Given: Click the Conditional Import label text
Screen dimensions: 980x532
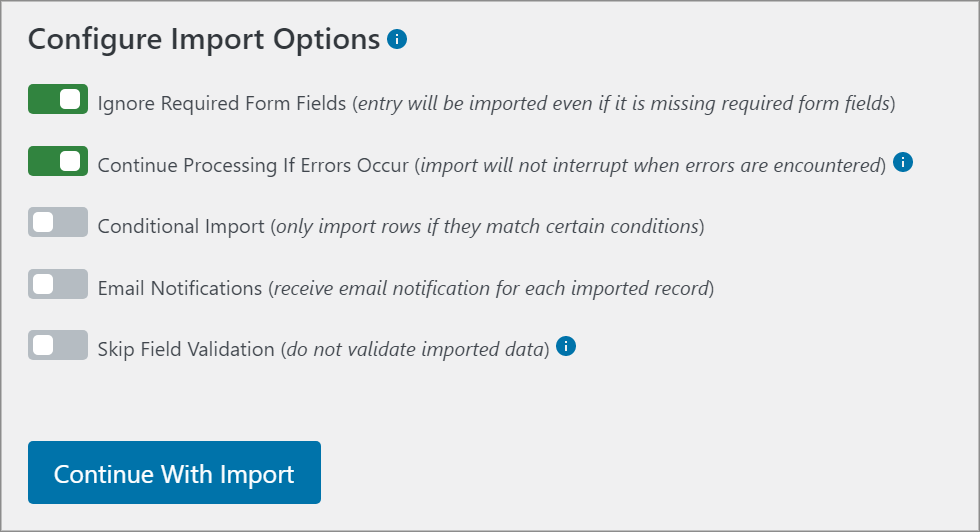Looking at the screenshot, I should coord(181,226).
